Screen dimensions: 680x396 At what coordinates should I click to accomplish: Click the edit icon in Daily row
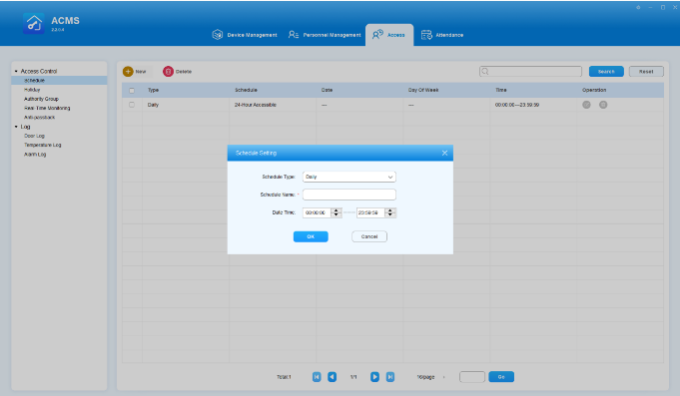586,105
